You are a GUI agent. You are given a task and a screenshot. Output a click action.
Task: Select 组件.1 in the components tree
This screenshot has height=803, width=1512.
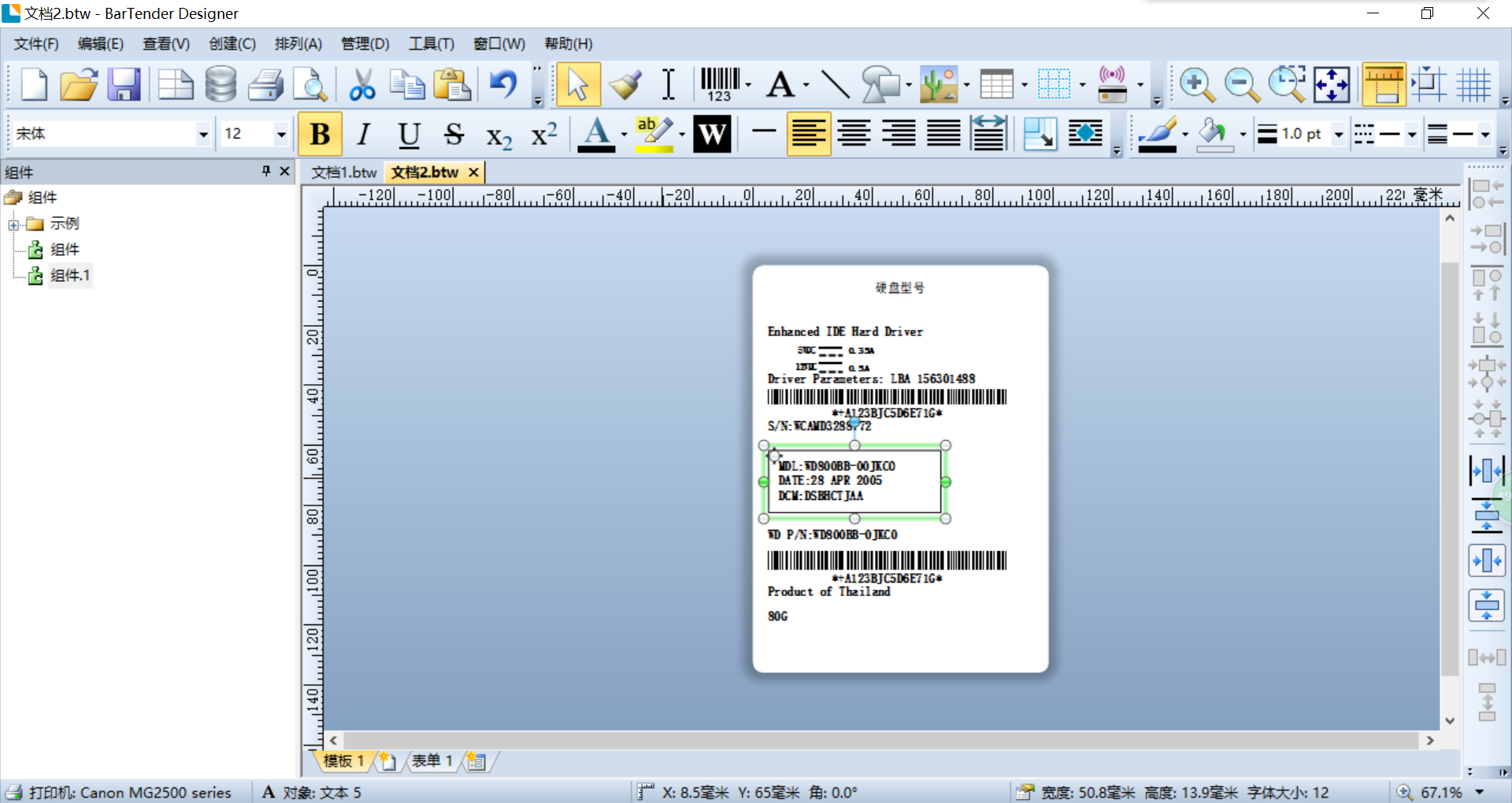70,276
